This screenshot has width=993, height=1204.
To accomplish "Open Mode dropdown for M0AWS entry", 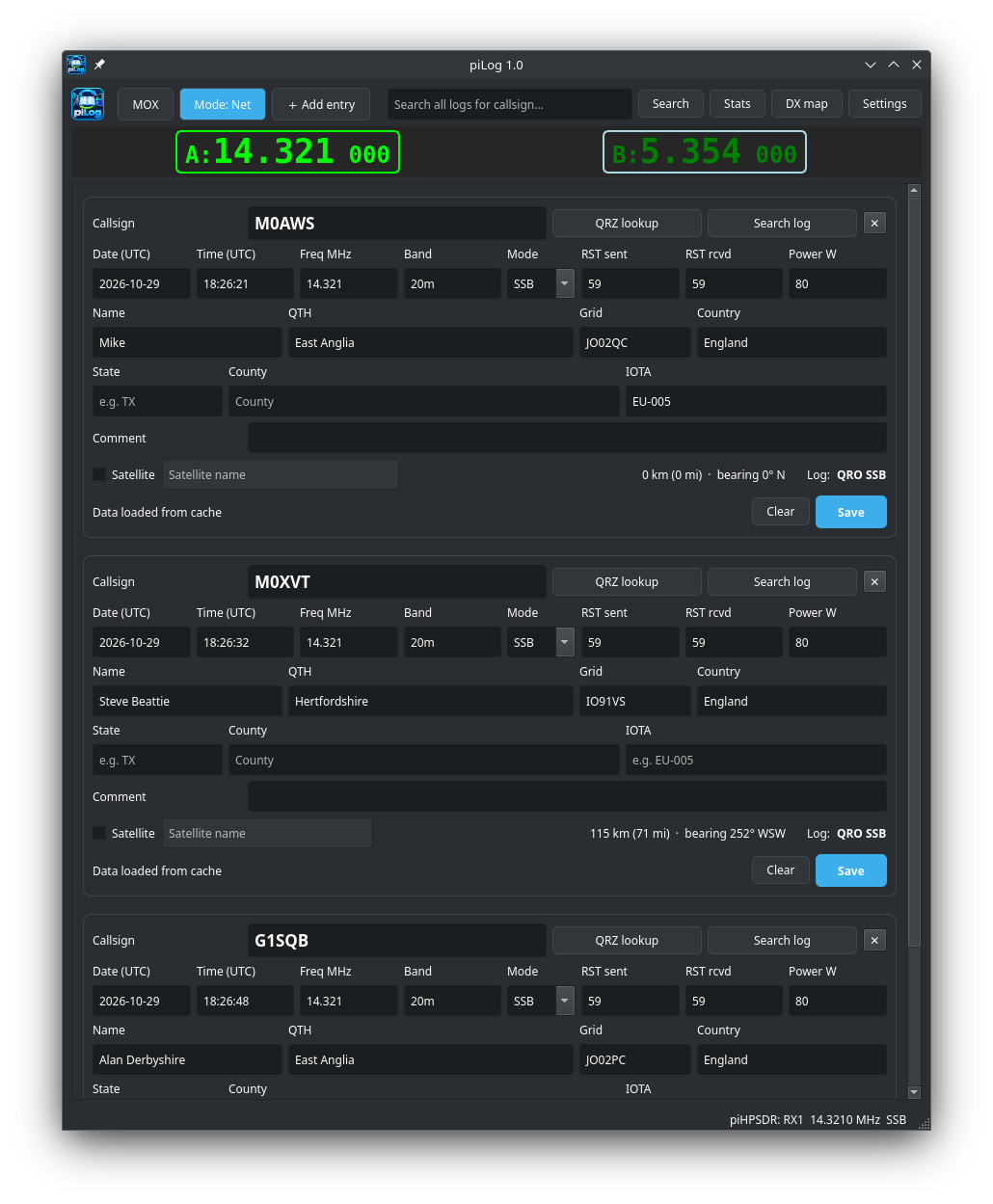I will (566, 283).
